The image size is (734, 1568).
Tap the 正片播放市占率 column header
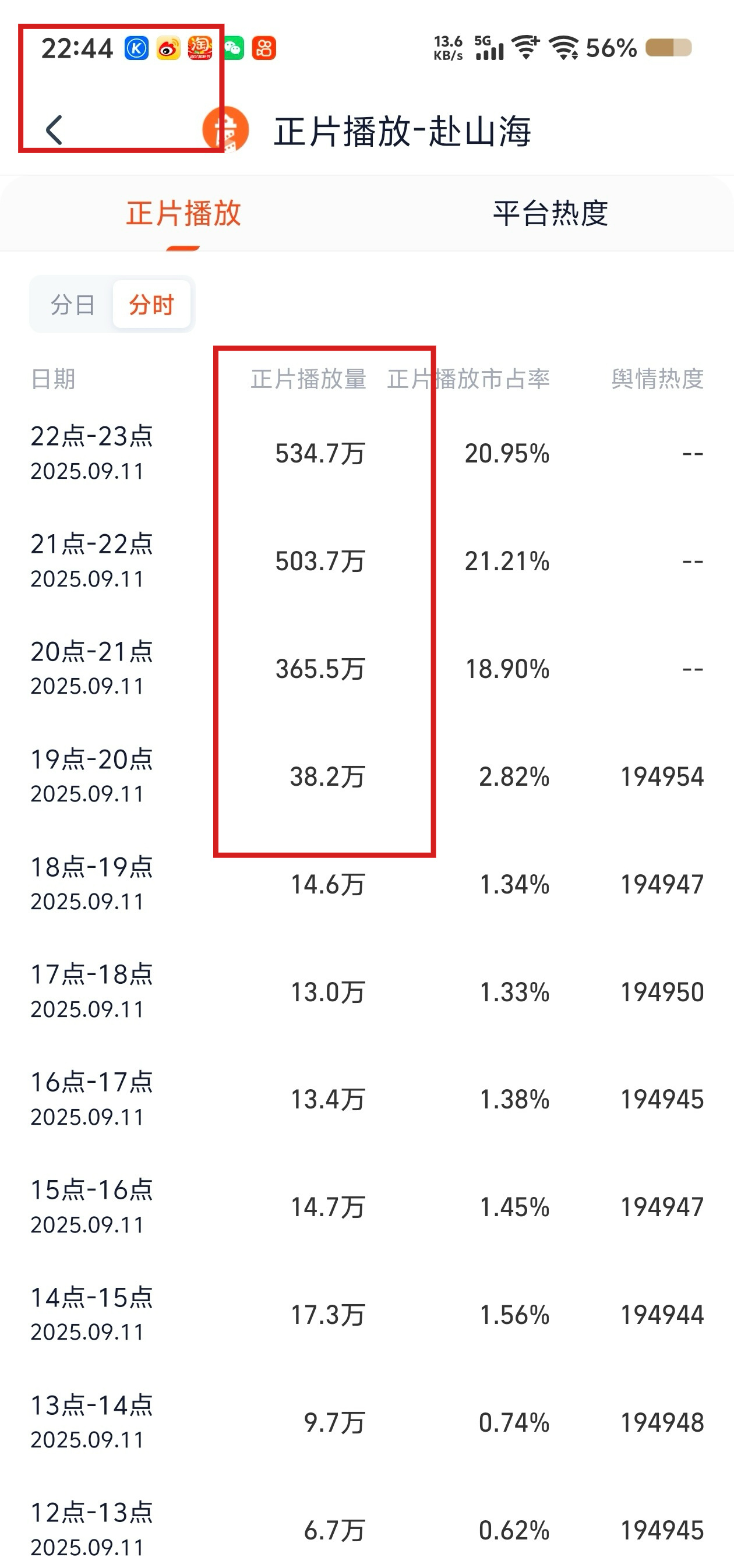pyautogui.click(x=468, y=379)
